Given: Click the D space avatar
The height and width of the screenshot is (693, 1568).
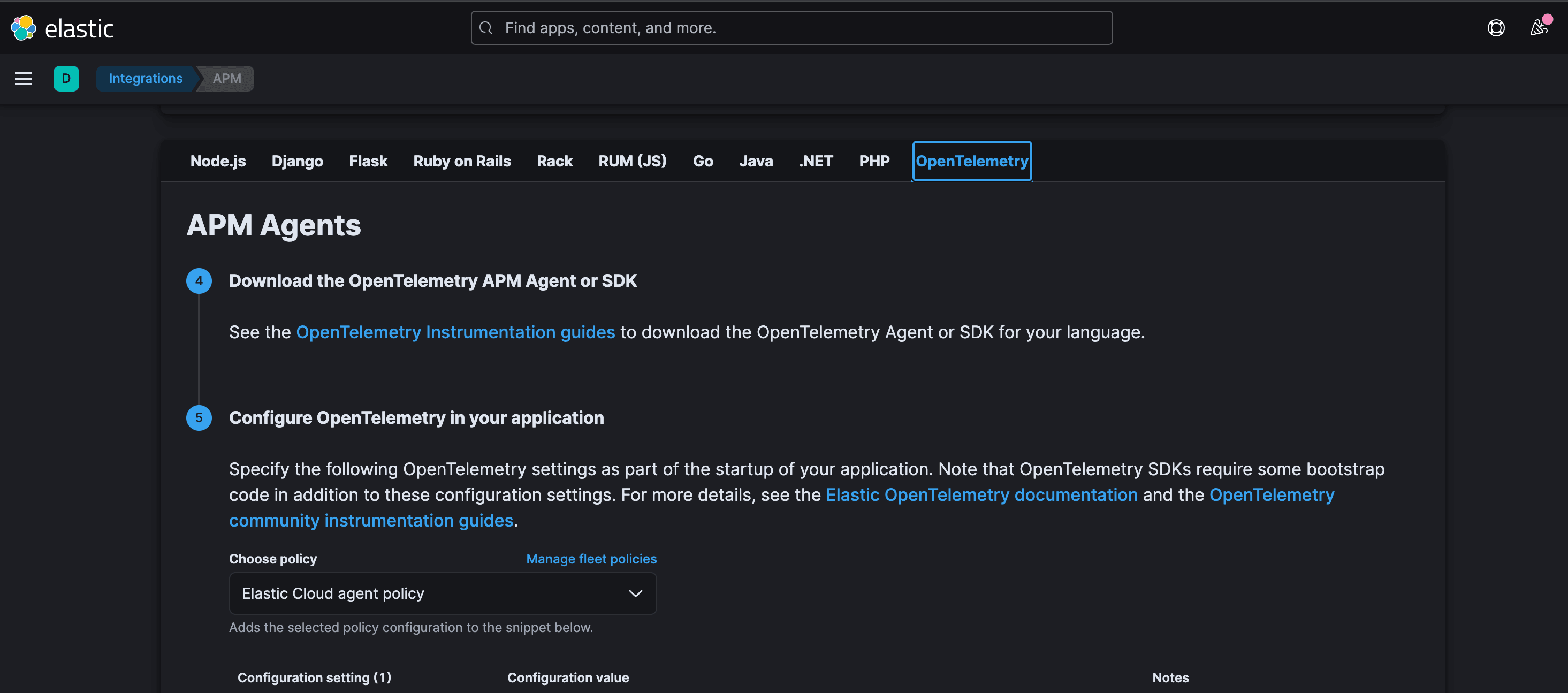Looking at the screenshot, I should (x=66, y=79).
